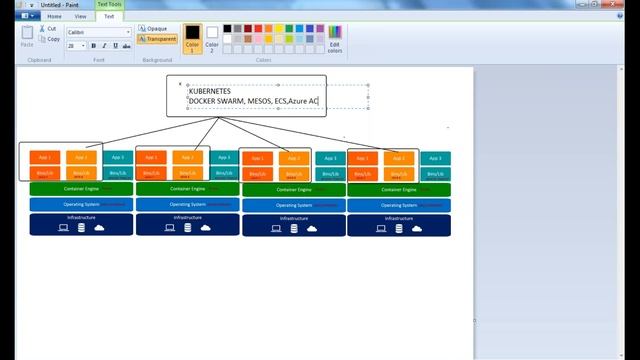Viewport: 640px width, 360px height.
Task: Click the Text Tools contextual tab header
Action: [x=109, y=4]
